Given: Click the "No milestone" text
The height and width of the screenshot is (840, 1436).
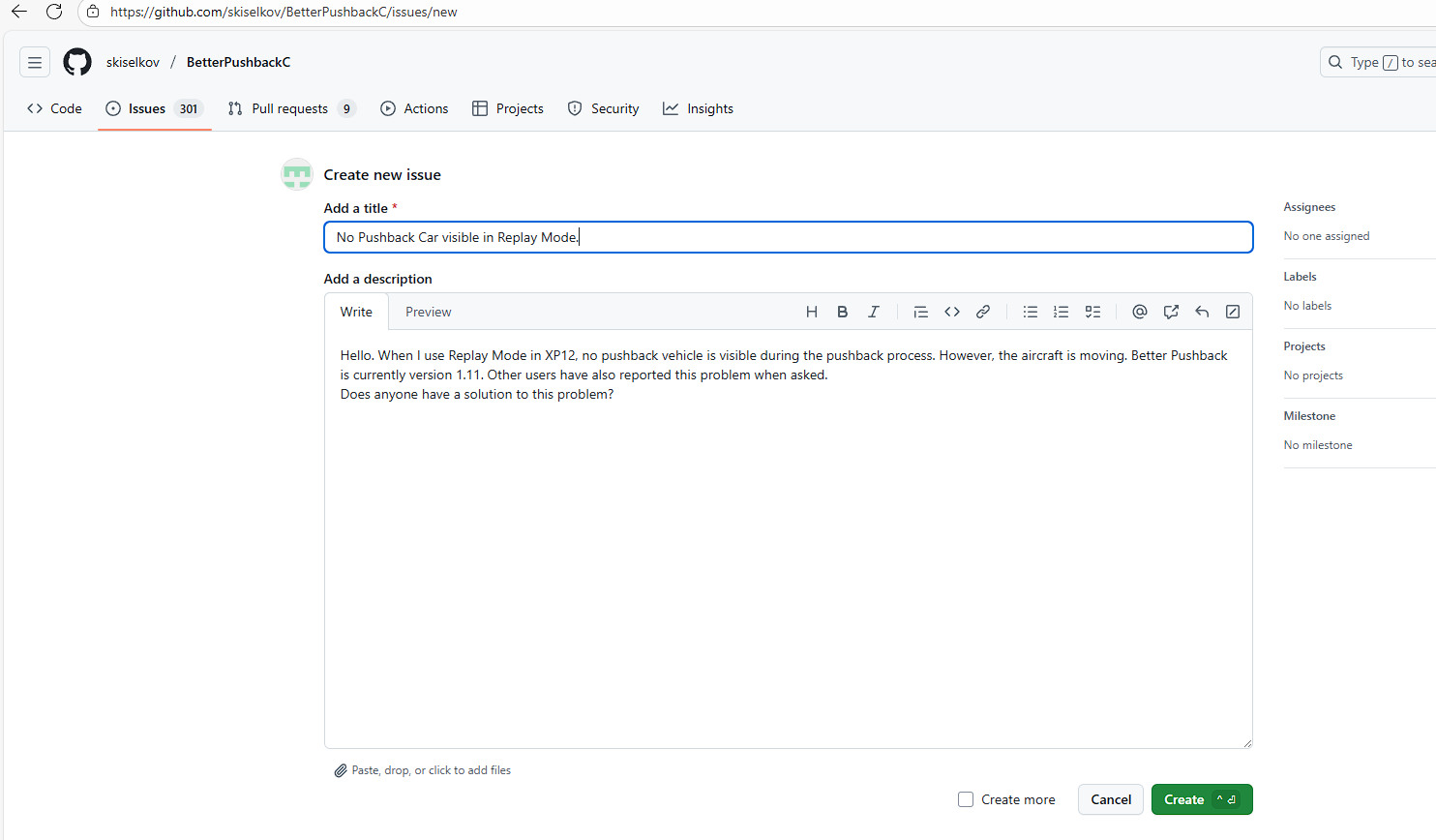Looking at the screenshot, I should 1318,445.
